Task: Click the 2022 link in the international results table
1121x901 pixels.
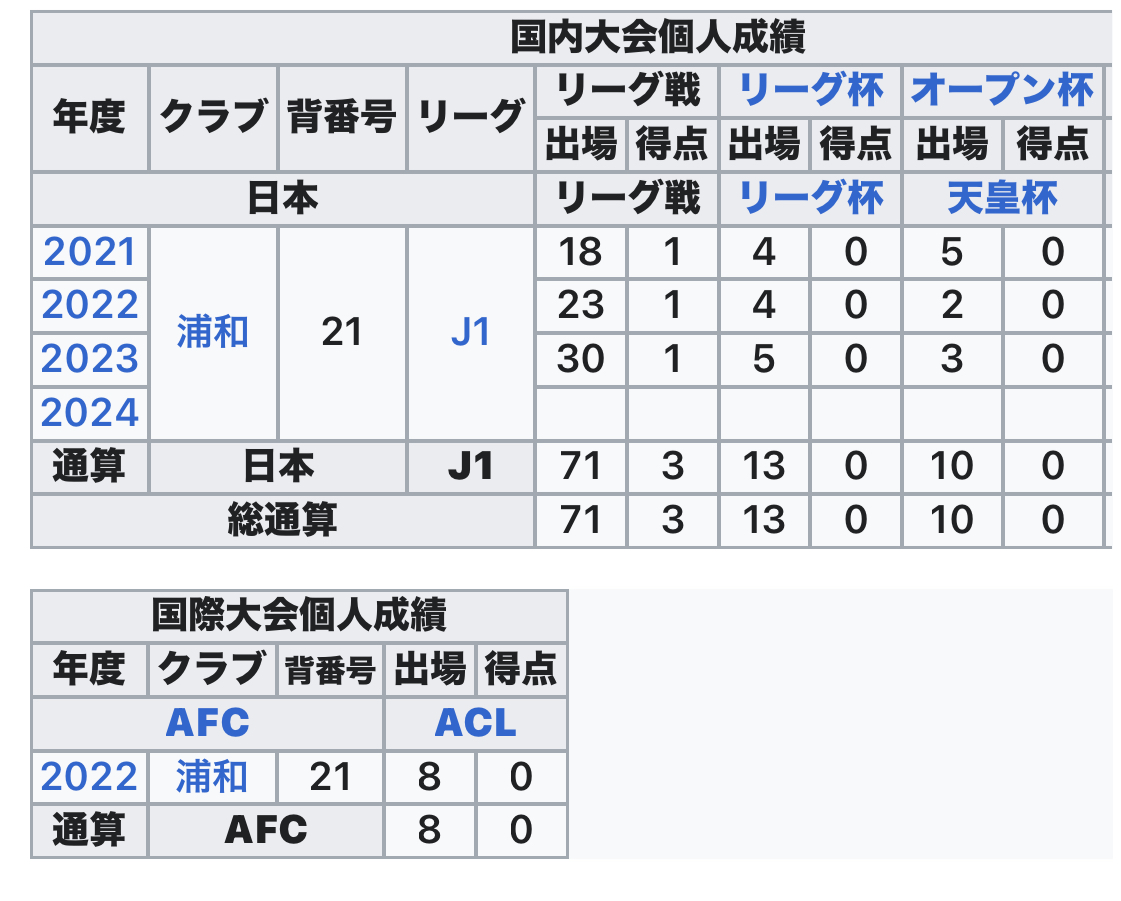Action: pos(89,777)
